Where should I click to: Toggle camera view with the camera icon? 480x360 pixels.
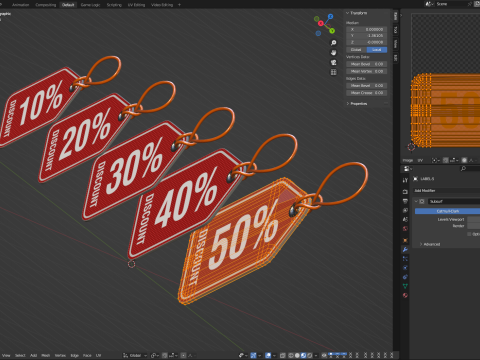[x=333, y=62]
